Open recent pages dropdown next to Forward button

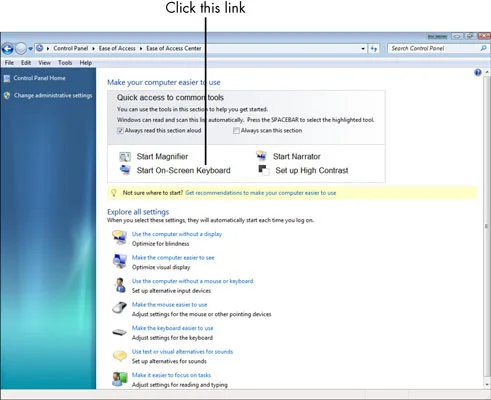tap(30, 49)
